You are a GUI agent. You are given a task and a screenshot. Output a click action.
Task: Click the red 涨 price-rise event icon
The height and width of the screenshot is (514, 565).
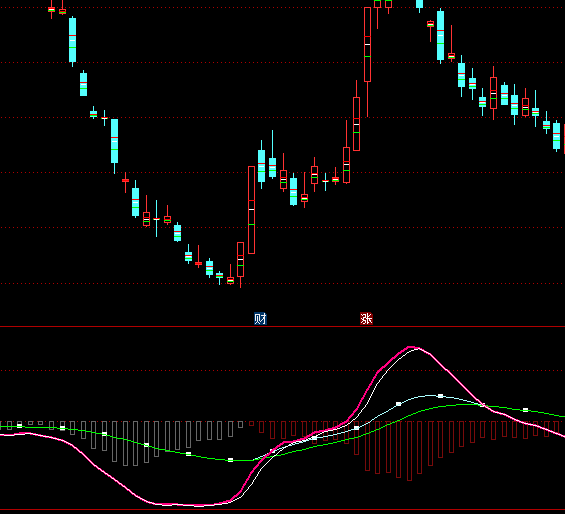366,319
